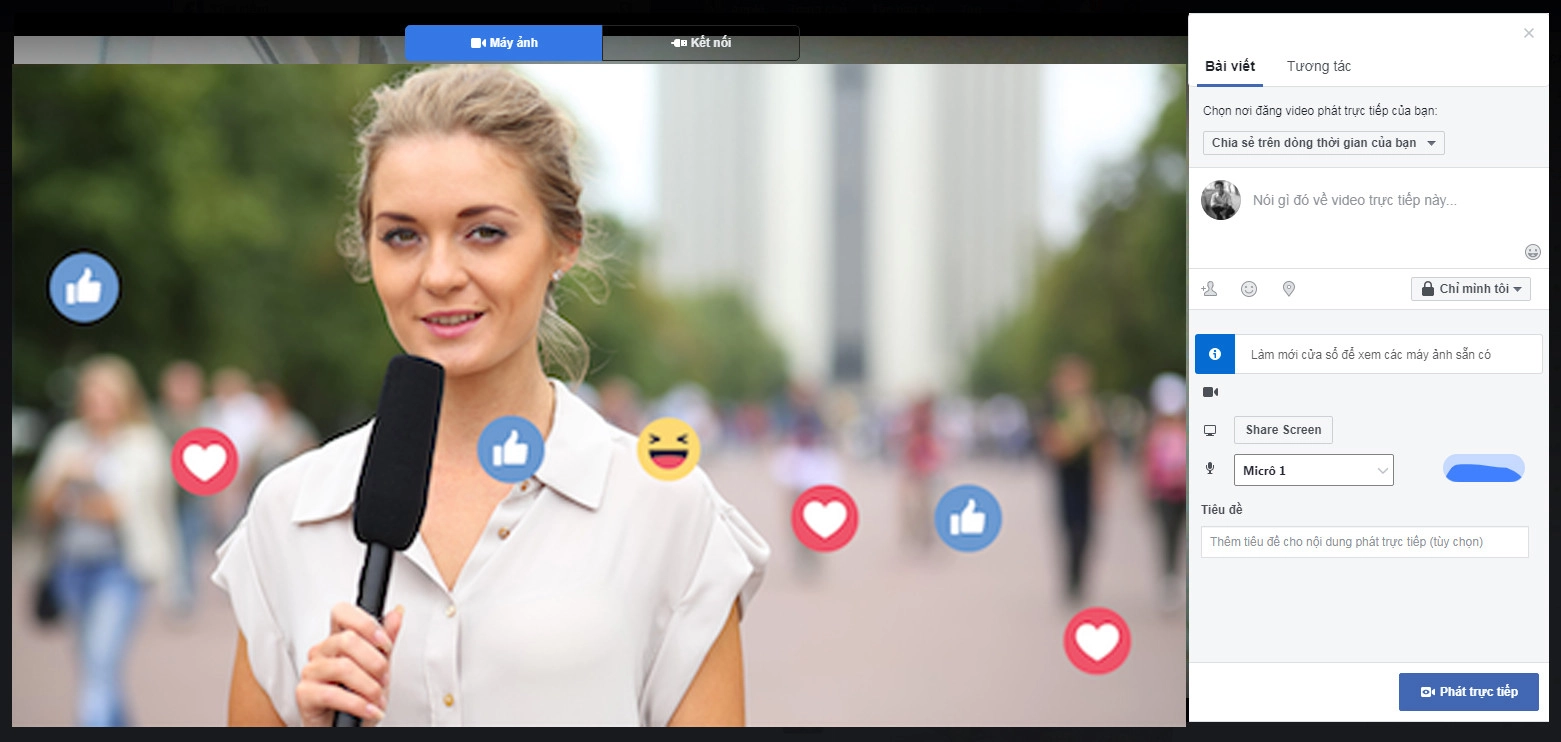Click the location pin check-in icon
Image resolution: width=1561 pixels, height=742 pixels.
click(x=1289, y=289)
